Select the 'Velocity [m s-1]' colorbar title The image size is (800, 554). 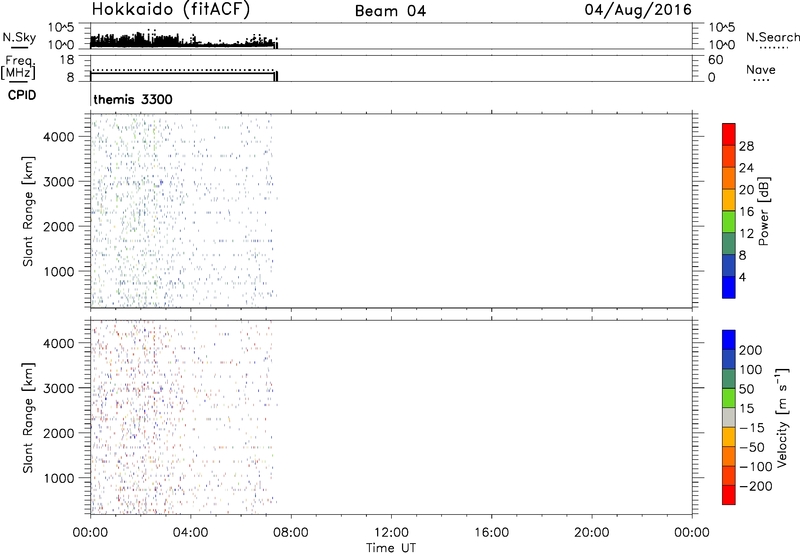point(782,417)
